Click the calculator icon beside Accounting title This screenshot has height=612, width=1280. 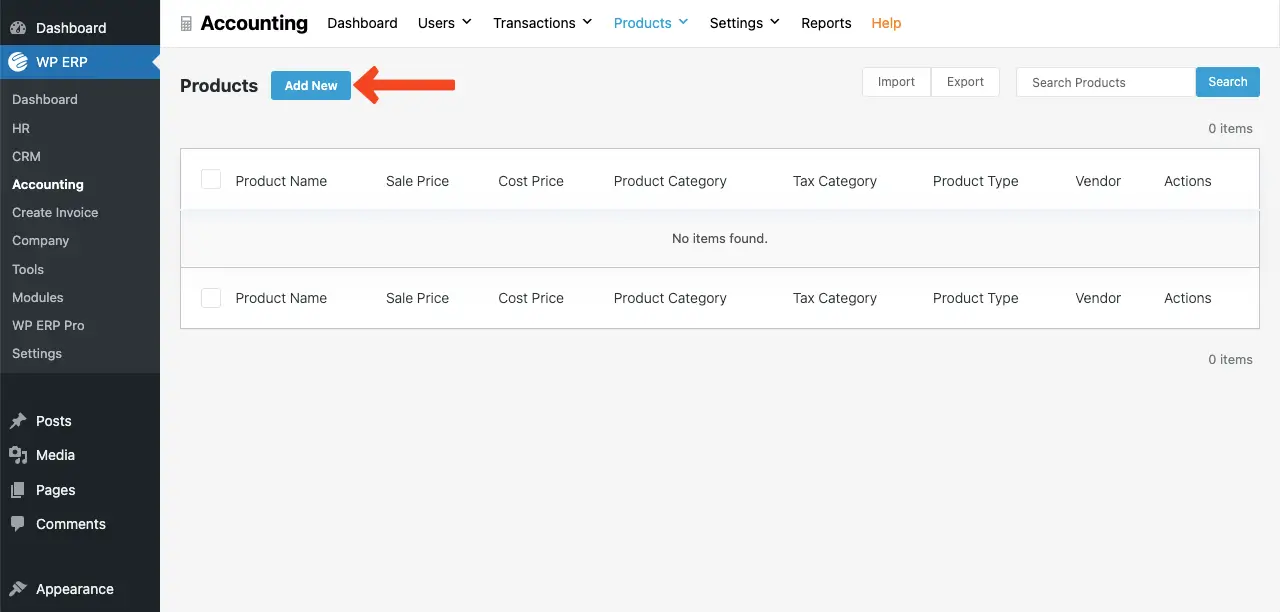(x=186, y=23)
